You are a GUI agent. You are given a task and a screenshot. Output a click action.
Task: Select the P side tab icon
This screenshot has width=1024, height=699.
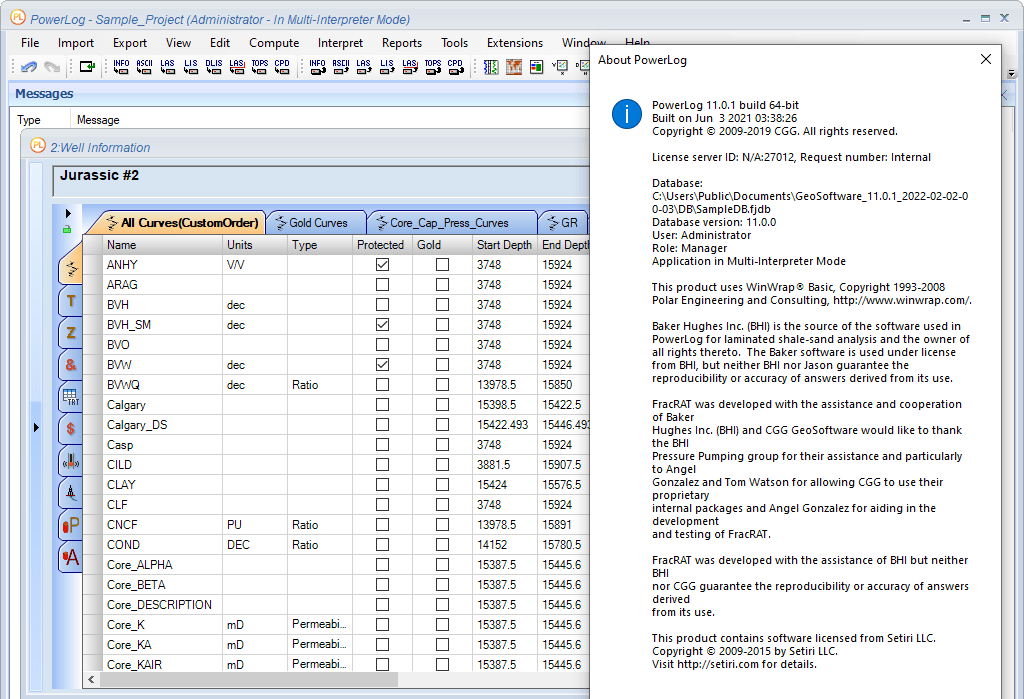tap(71, 525)
